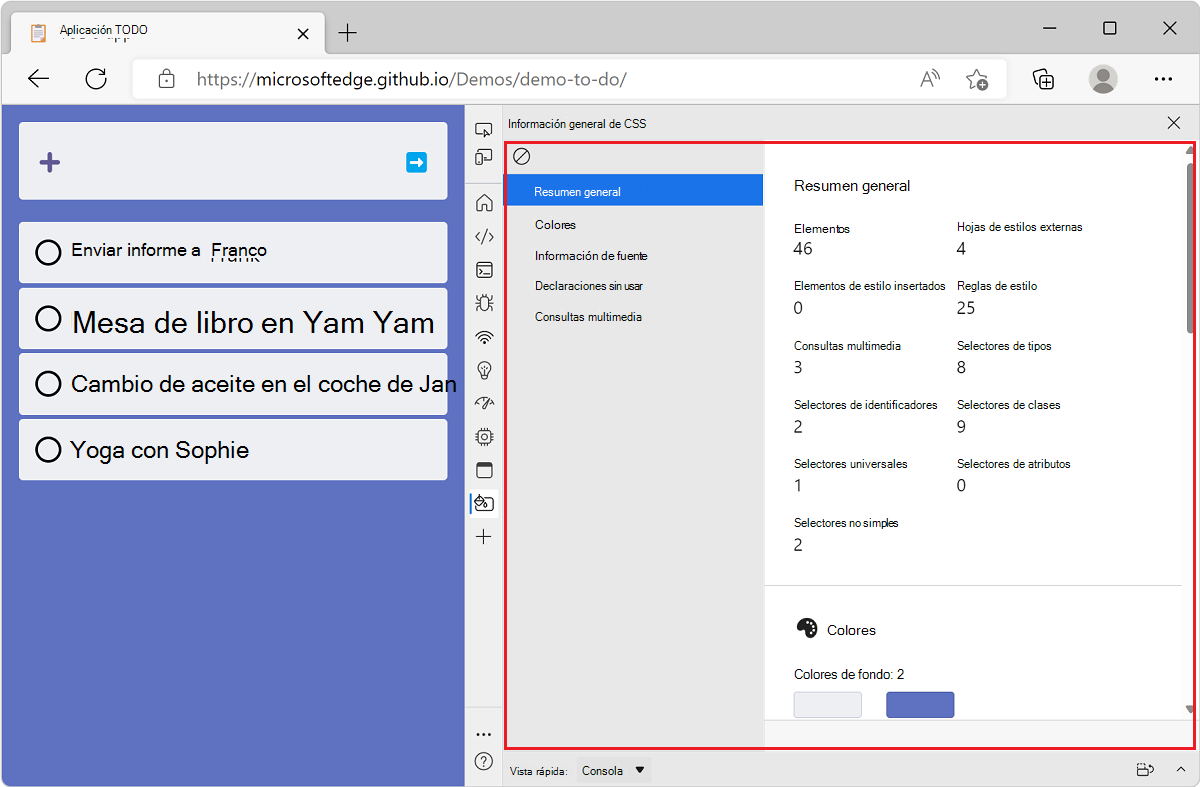The width and height of the screenshot is (1200, 787).
Task: Select Colores section in sidebar
Action: [x=634, y=225]
